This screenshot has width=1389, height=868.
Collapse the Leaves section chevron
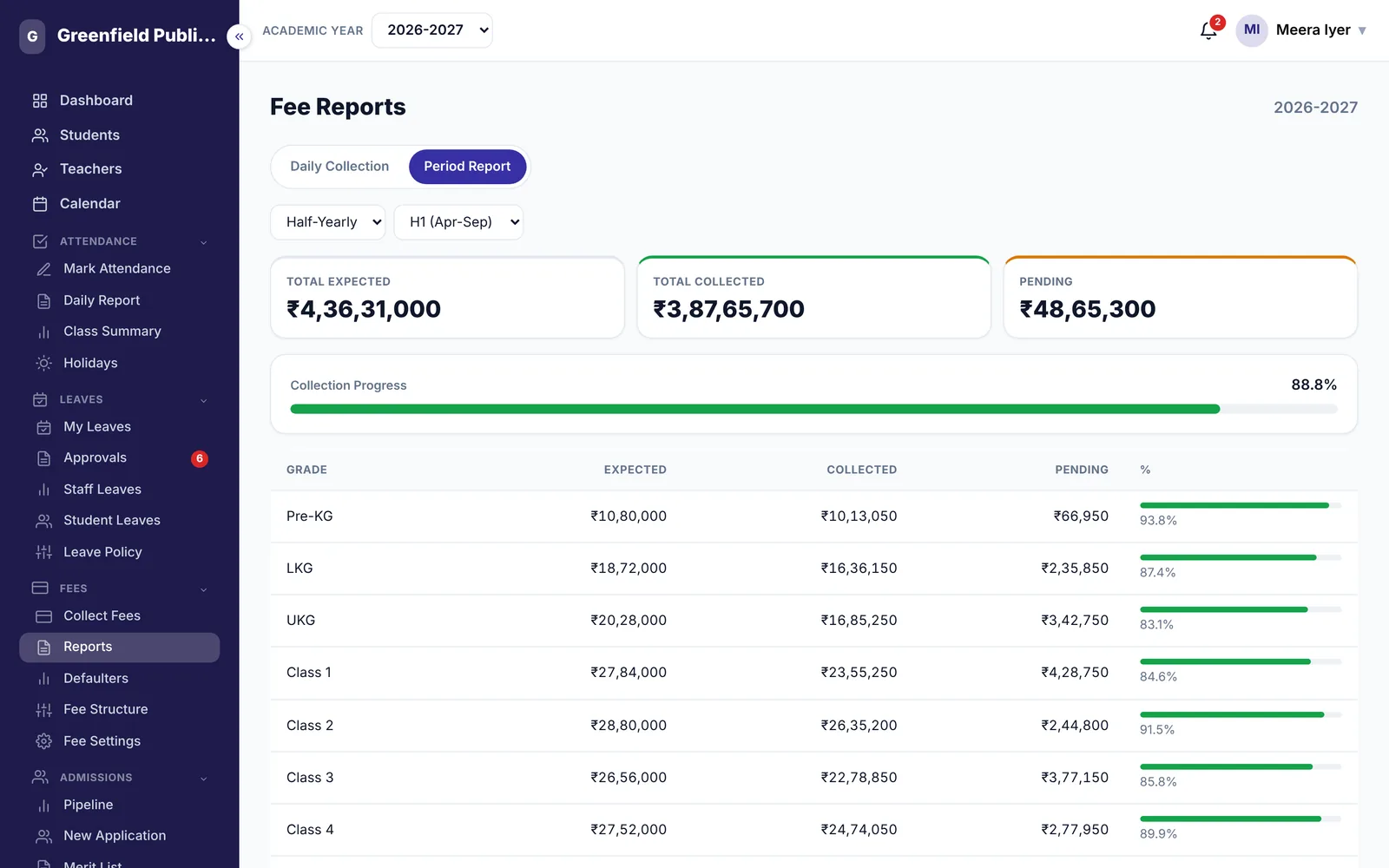click(204, 400)
